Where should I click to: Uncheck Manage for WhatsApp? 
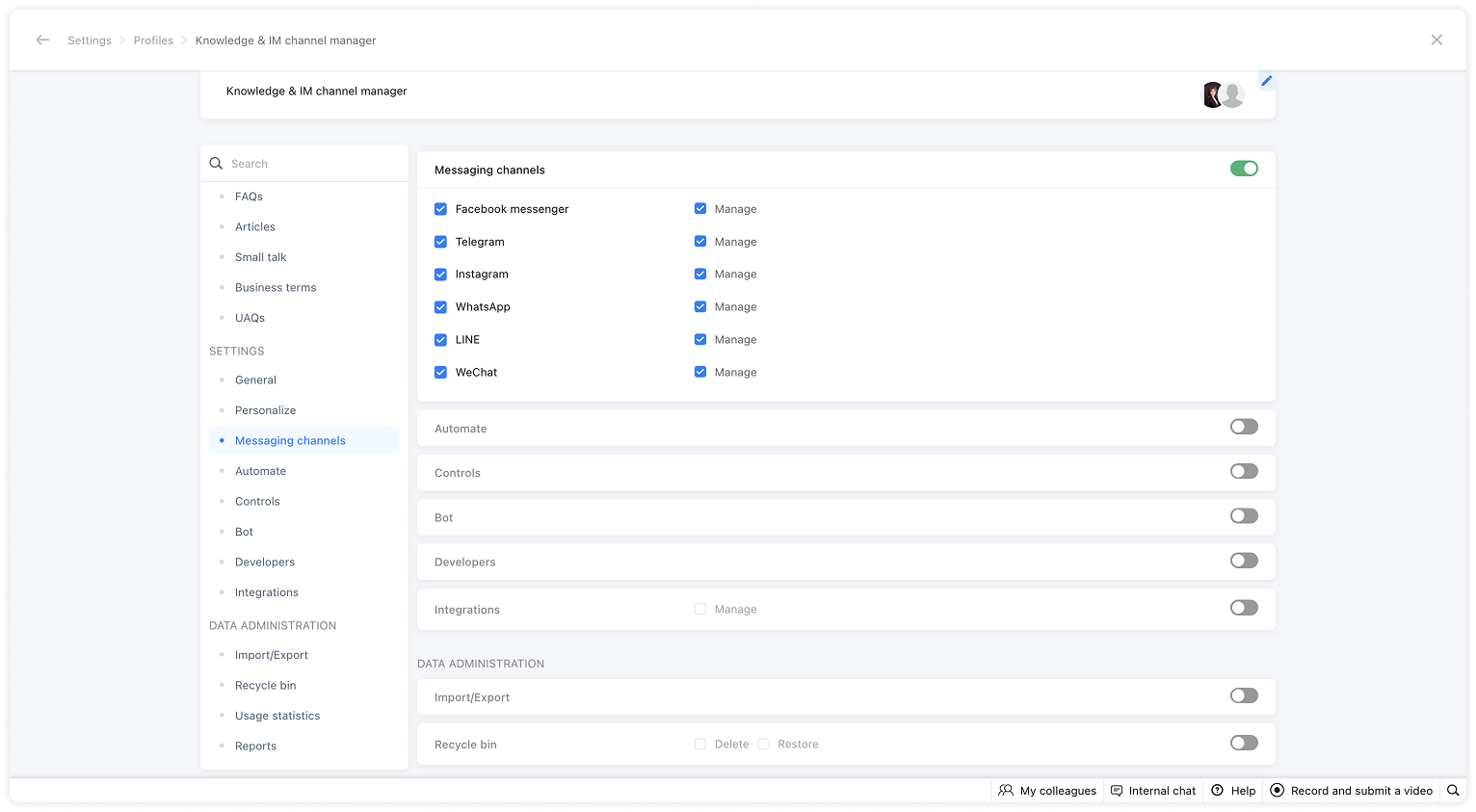tap(700, 307)
